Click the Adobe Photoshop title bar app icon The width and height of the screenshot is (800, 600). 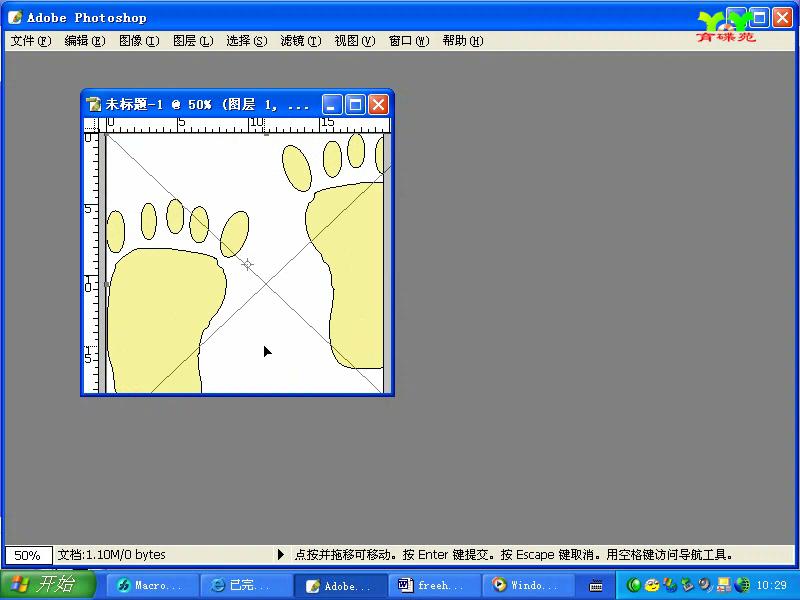tap(15, 17)
